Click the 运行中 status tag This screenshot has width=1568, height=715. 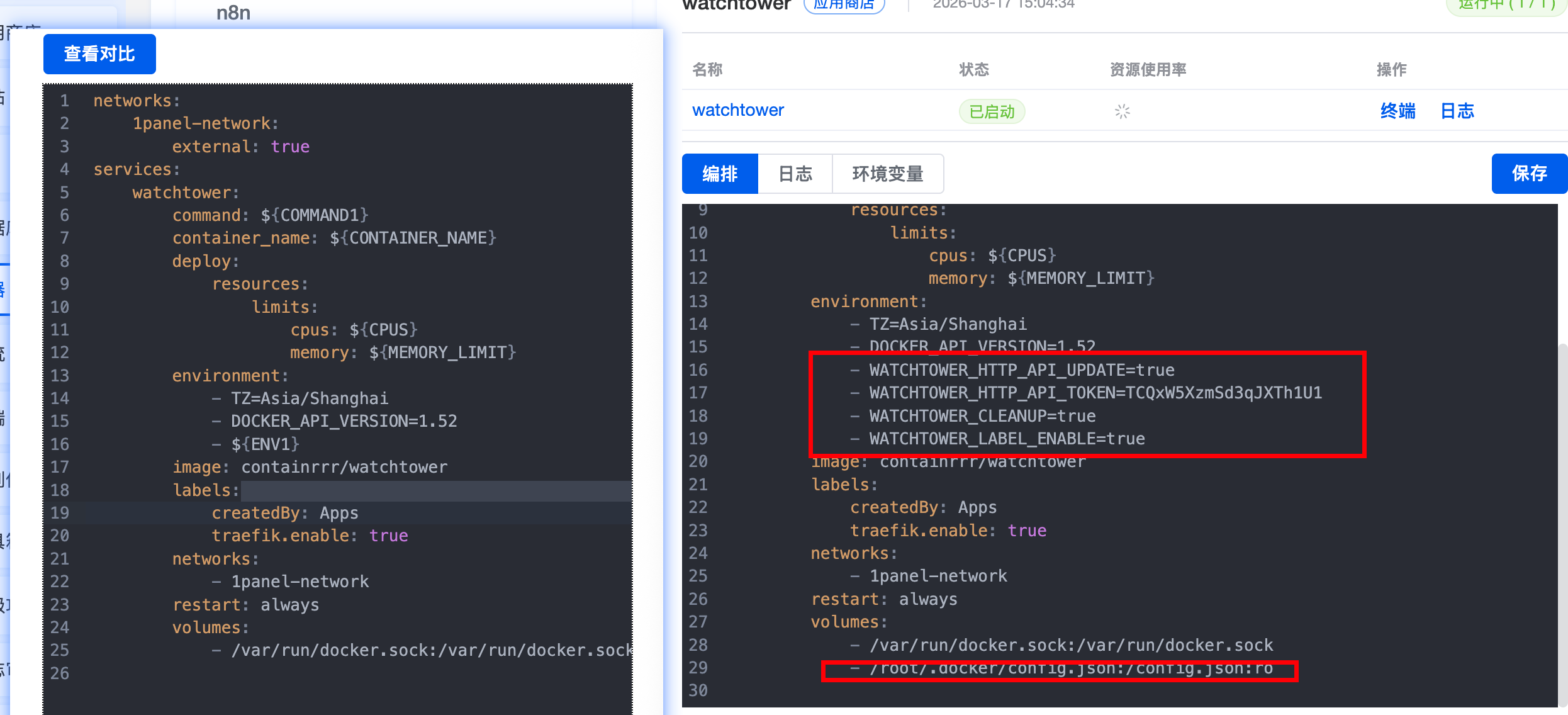[x=1506, y=5]
